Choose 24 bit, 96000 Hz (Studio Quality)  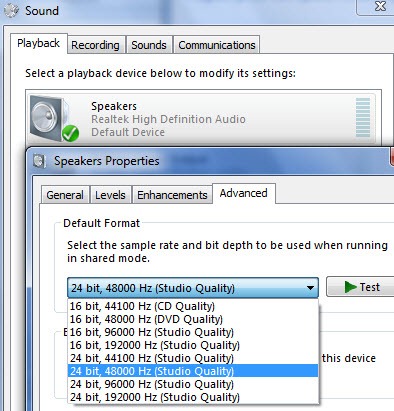pyautogui.click(x=193, y=384)
